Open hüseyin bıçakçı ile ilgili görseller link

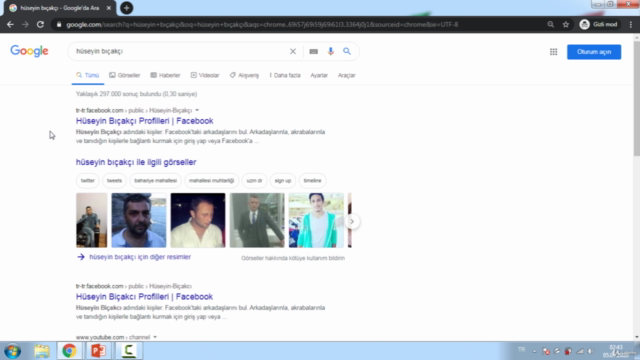[x=136, y=162]
